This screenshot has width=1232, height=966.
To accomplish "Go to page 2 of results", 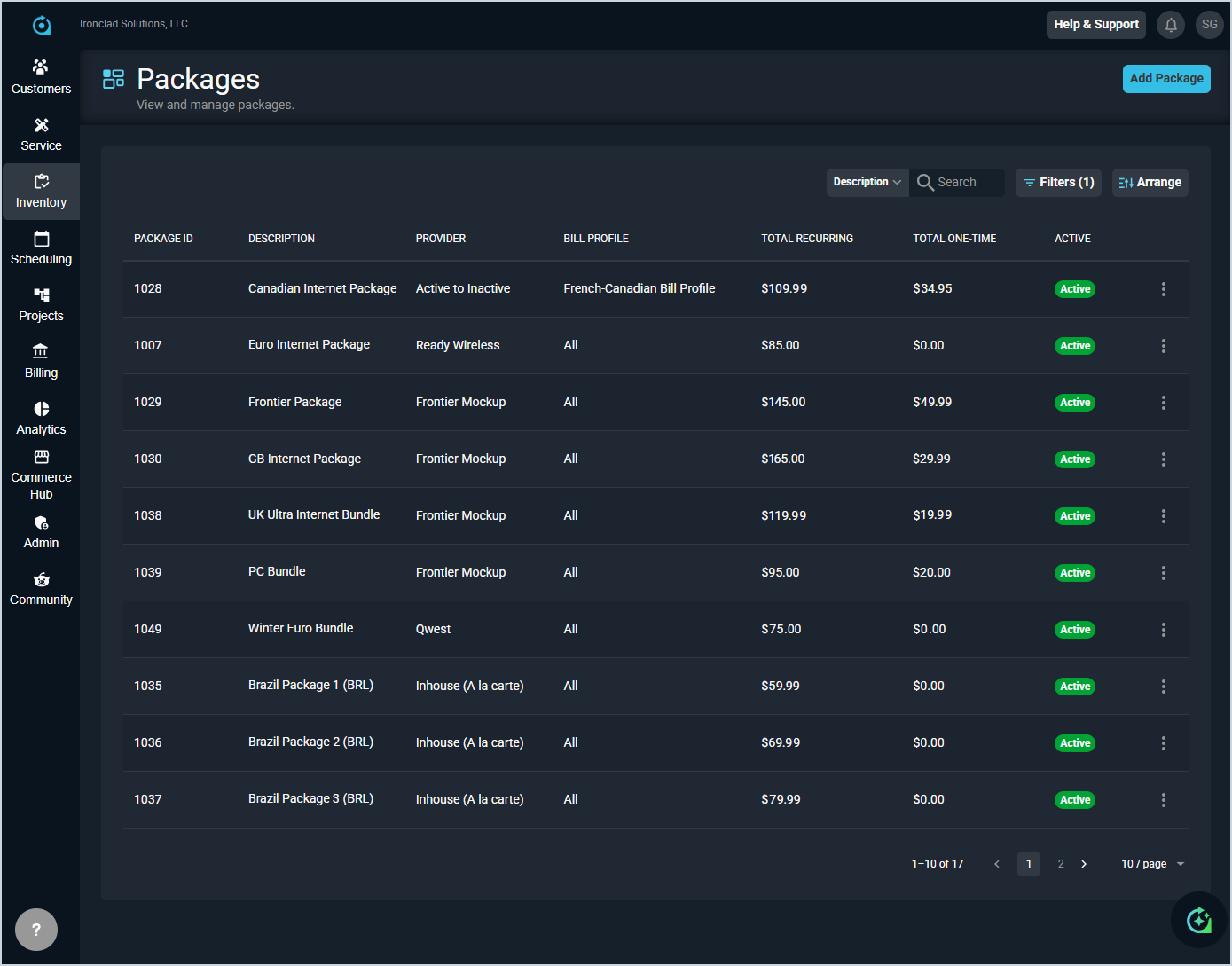I will 1060,864.
